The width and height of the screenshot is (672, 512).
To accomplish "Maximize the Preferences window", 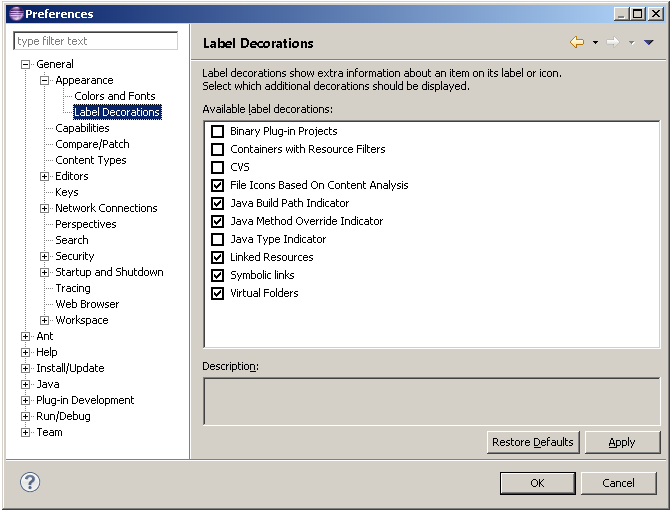I will 638,14.
